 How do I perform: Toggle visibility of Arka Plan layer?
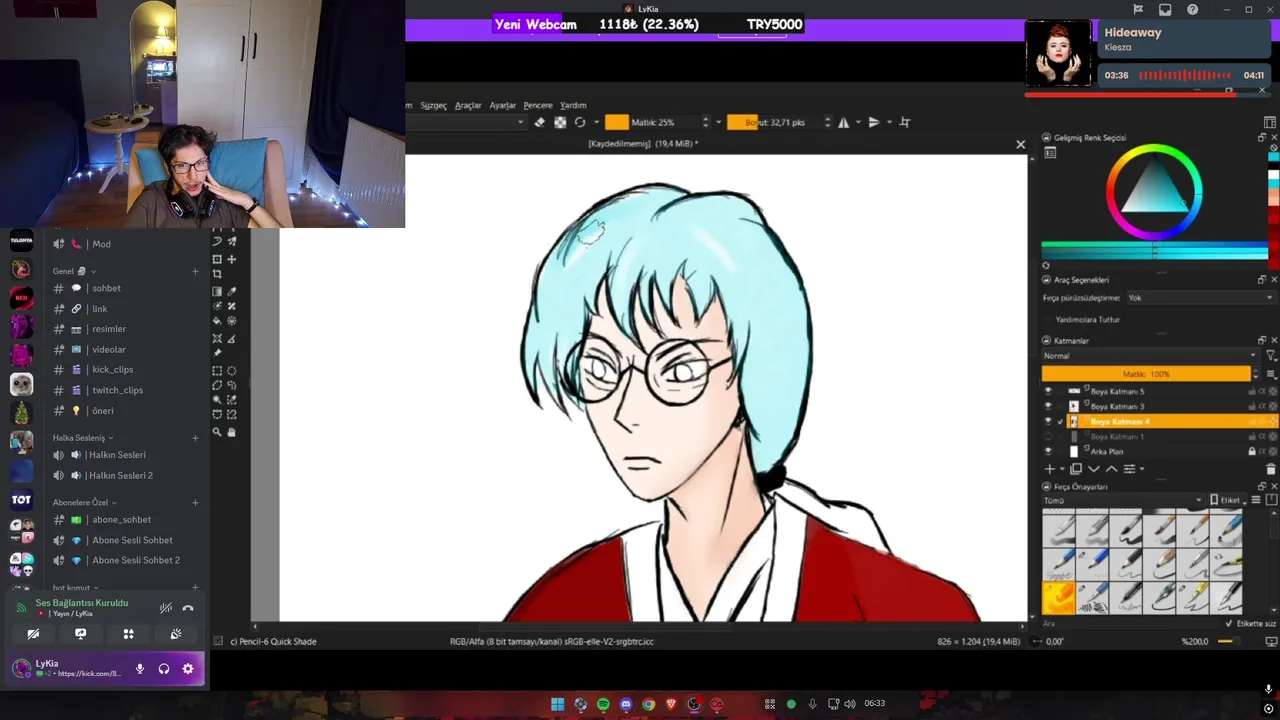click(1048, 451)
